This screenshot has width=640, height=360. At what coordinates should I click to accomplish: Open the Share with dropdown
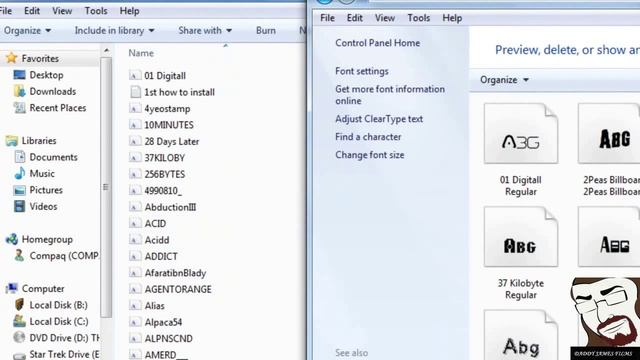(x=205, y=31)
